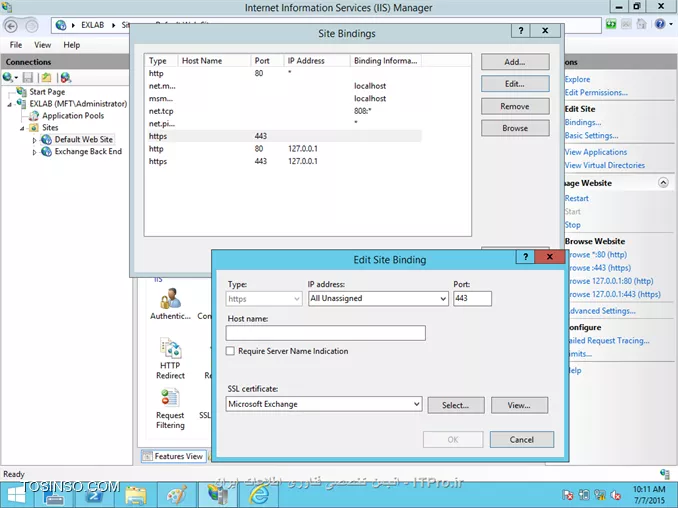This screenshot has width=678, height=508.
Task: Click the network tray icon
Action: pyautogui.click(x=600, y=495)
